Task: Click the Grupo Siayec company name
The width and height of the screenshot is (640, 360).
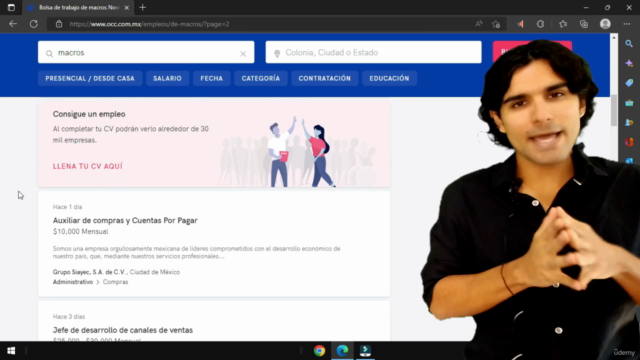Action: coord(89,272)
